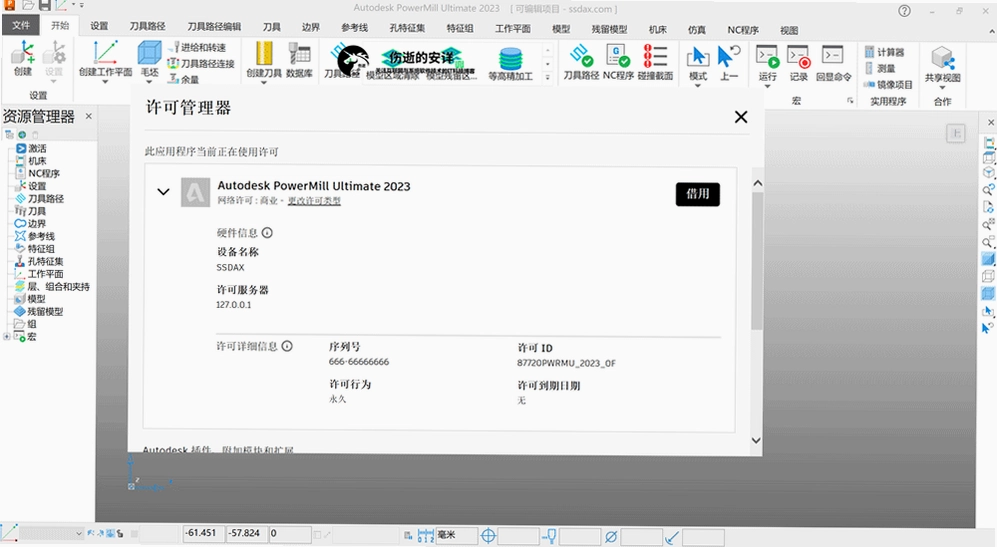Collapse the PowerMill Ultimate 2023 license details
This screenshot has height=547, width=997.
pyautogui.click(x=163, y=191)
